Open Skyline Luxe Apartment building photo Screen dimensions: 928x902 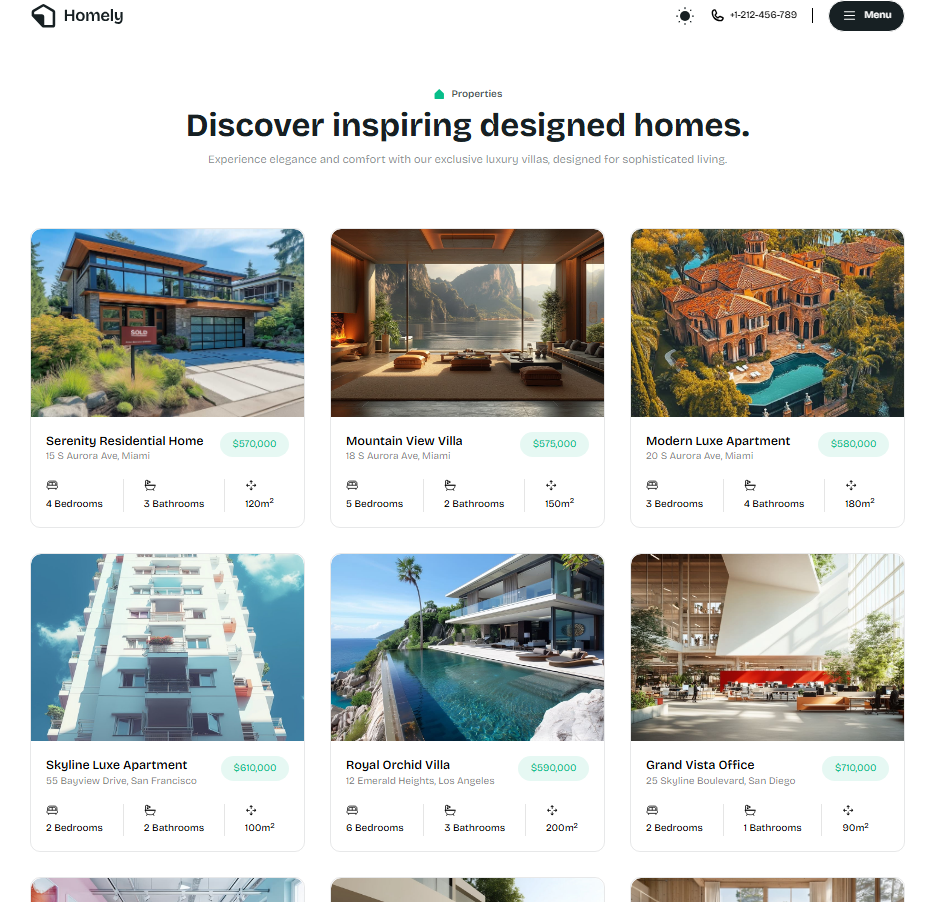click(167, 647)
